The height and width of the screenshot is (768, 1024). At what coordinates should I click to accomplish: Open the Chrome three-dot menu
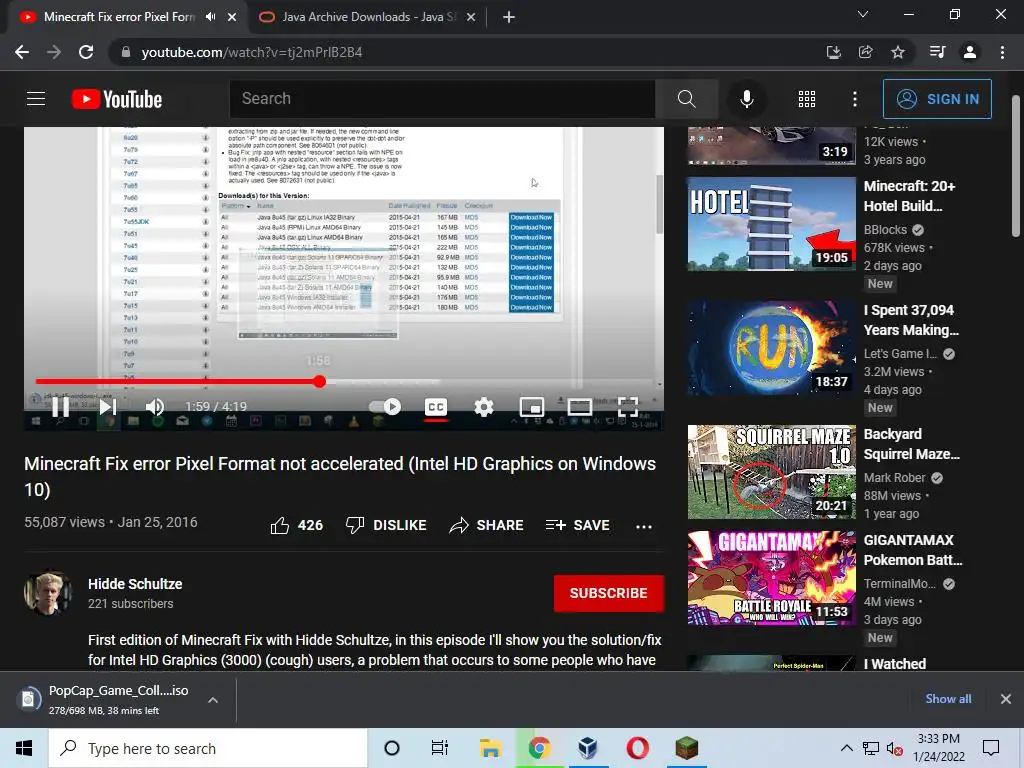click(1002, 52)
